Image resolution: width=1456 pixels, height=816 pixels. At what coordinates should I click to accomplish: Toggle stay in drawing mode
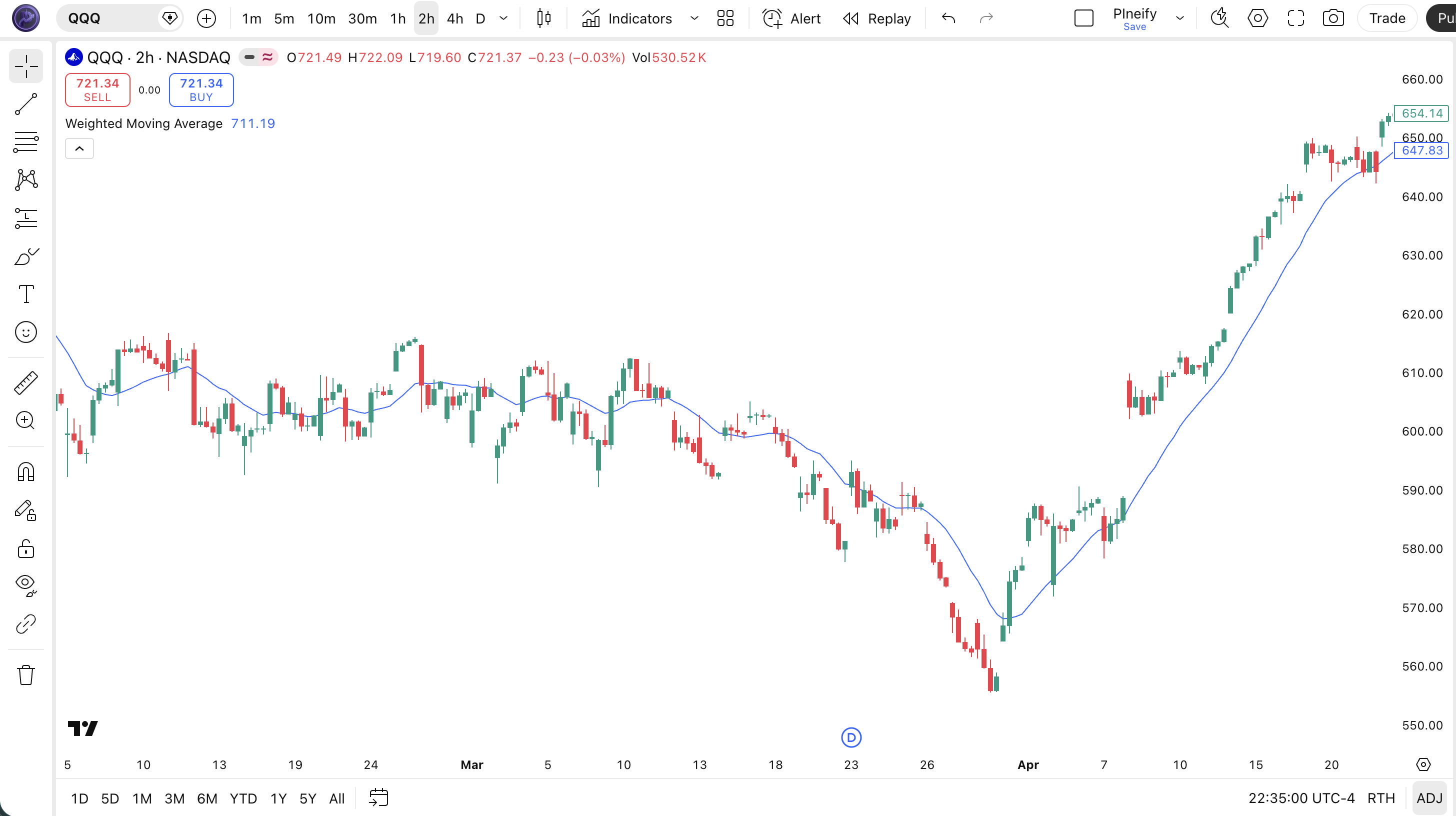pos(26,510)
